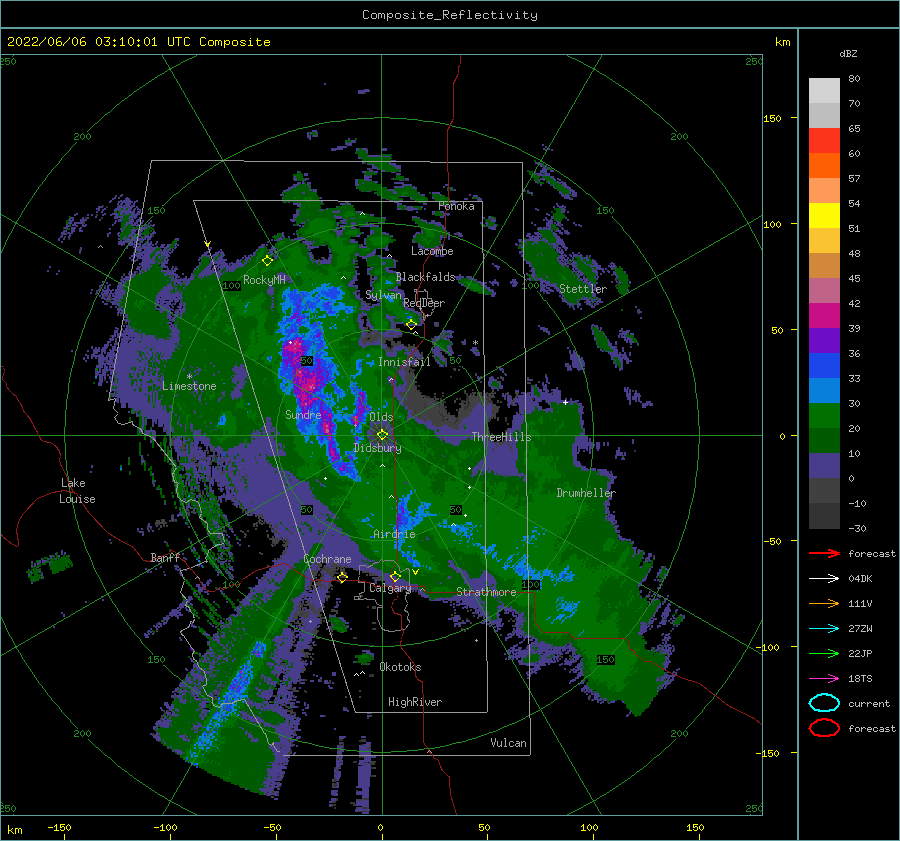Click yellow diamond marker below RedDeer
The width and height of the screenshot is (900, 841).
click(x=411, y=325)
